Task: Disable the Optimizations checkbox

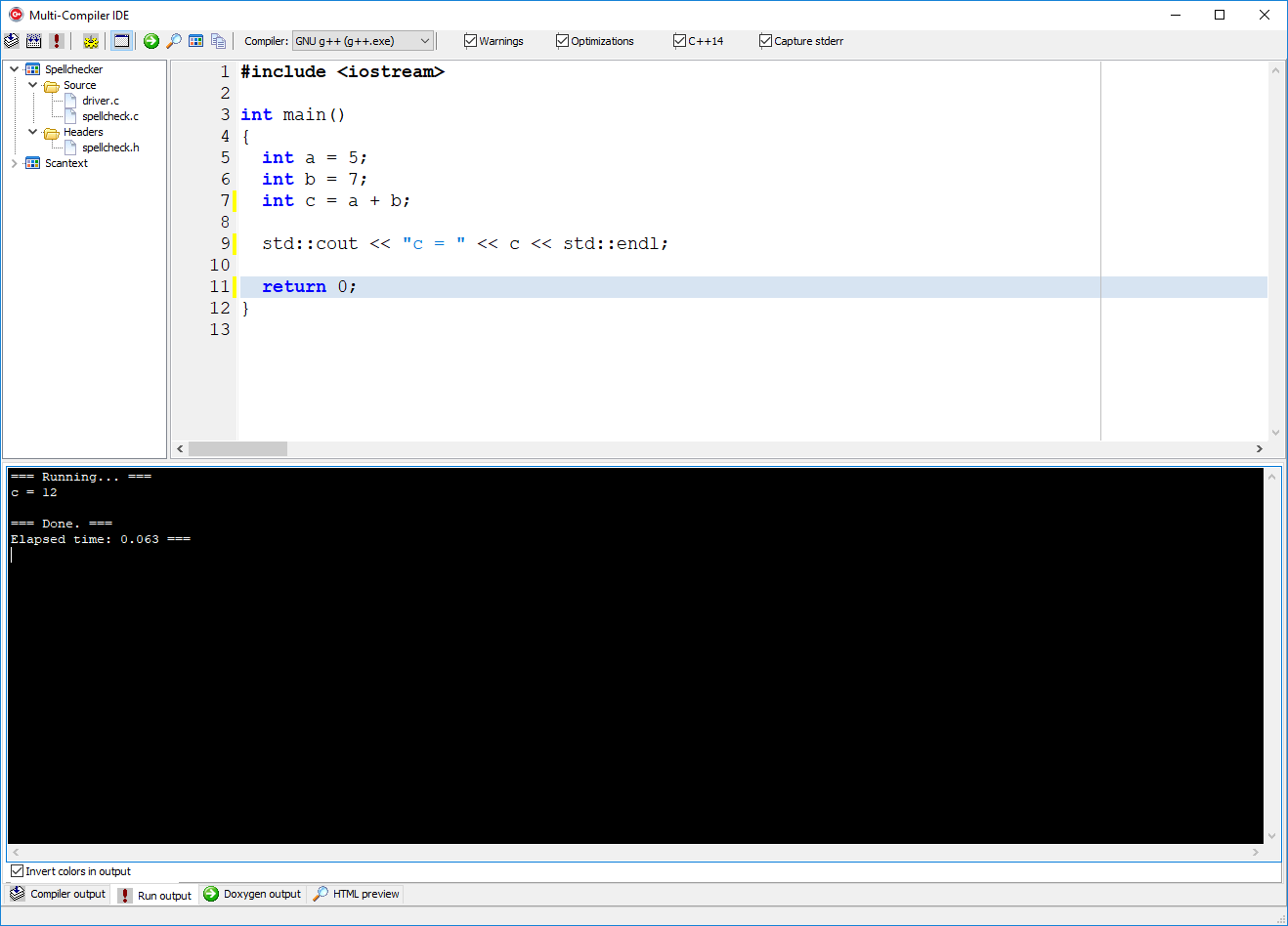Action: (x=562, y=41)
